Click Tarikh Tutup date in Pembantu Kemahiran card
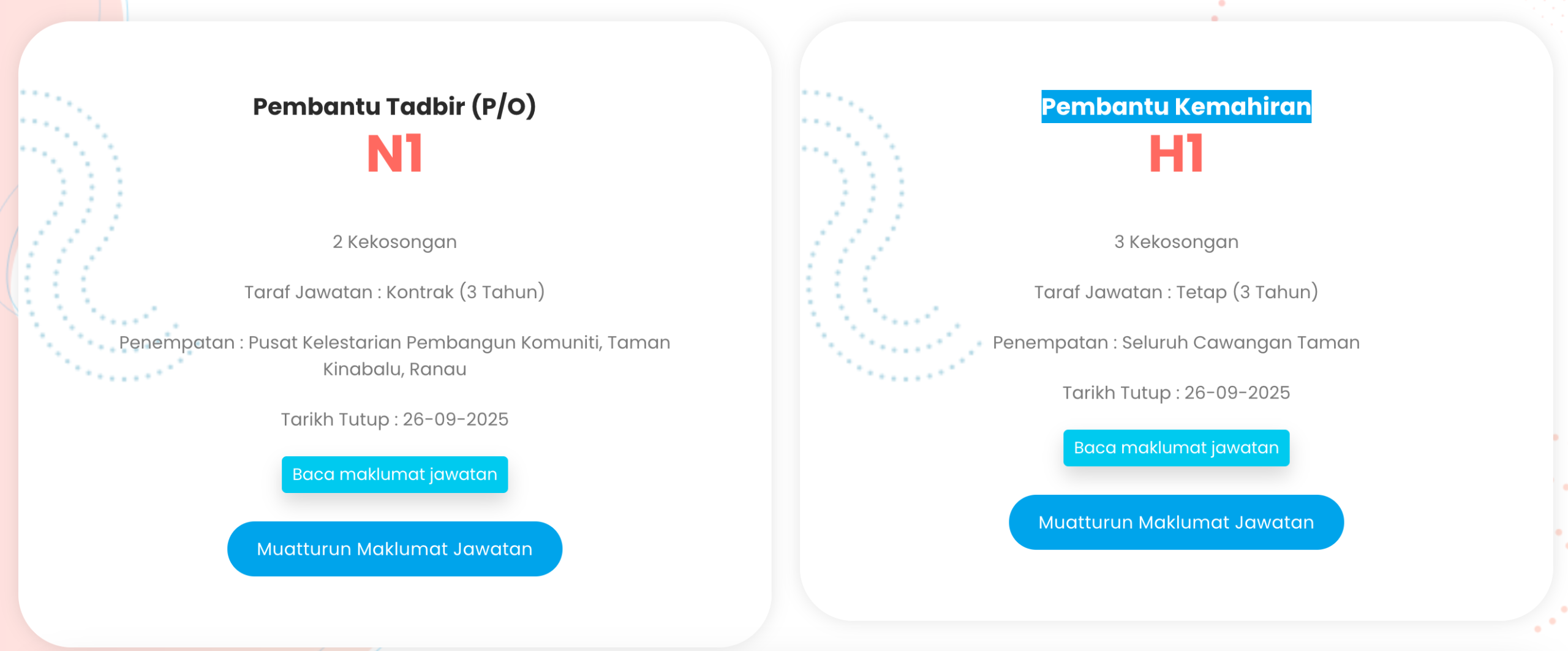This screenshot has width=1568, height=651. click(1176, 393)
